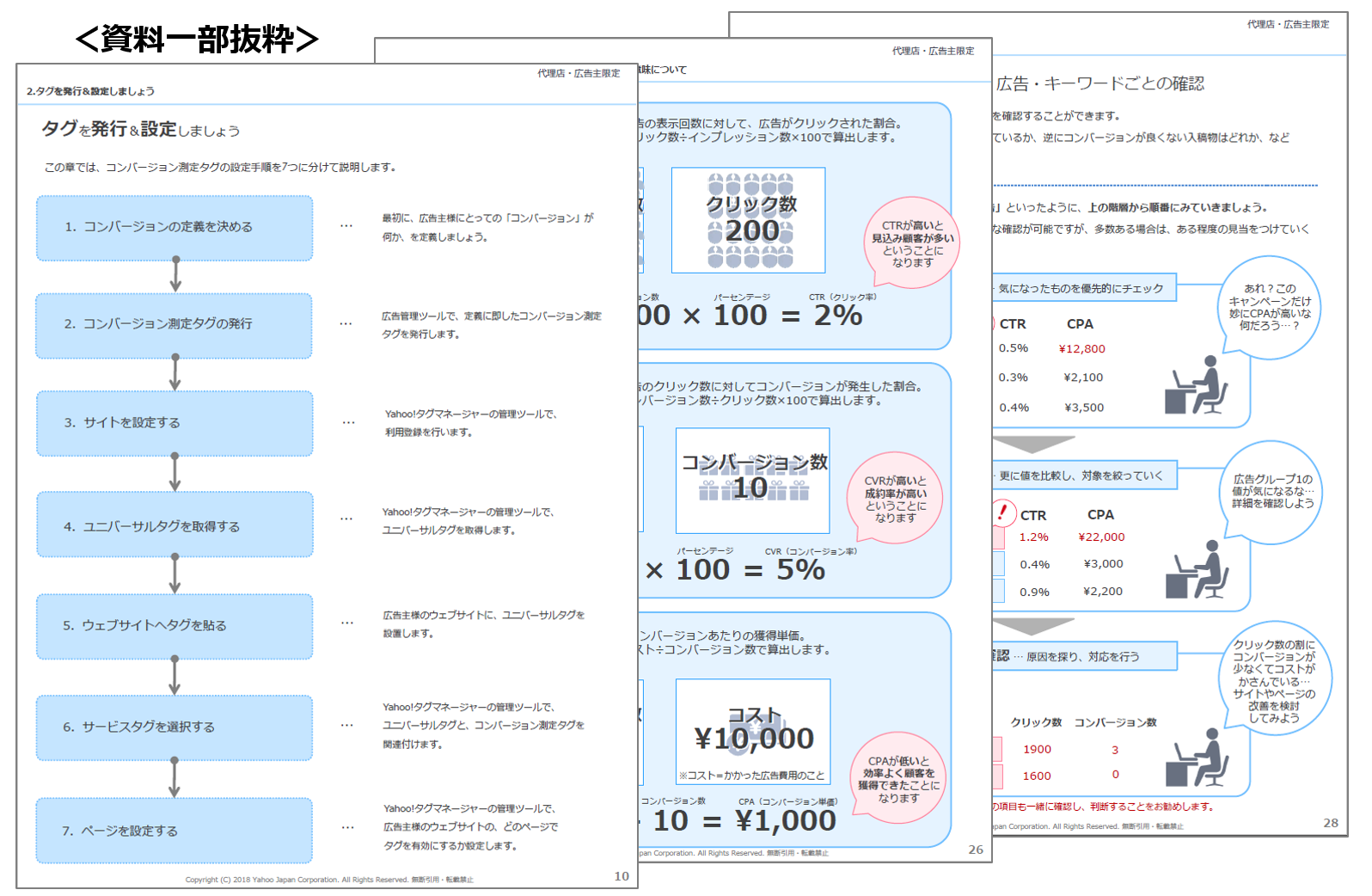Viewport: 1372px width, 896px height.
Task: Click the speech bubble '広告グループ1の値が気になるな…'
Action: tap(1272, 492)
